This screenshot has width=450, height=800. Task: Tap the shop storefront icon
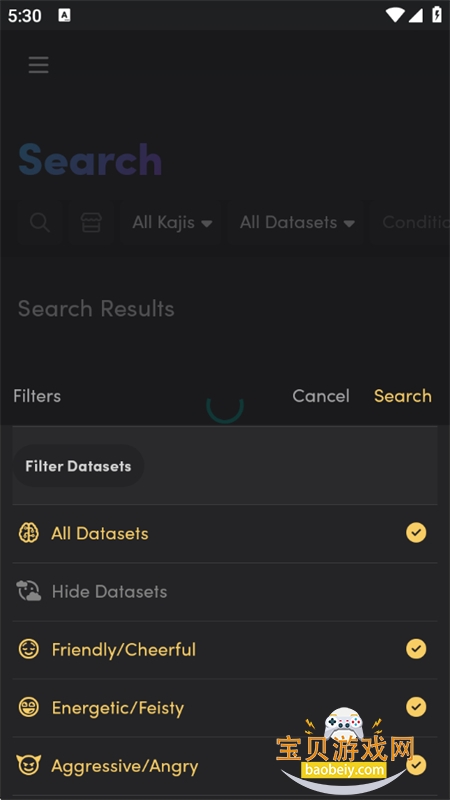coord(91,222)
